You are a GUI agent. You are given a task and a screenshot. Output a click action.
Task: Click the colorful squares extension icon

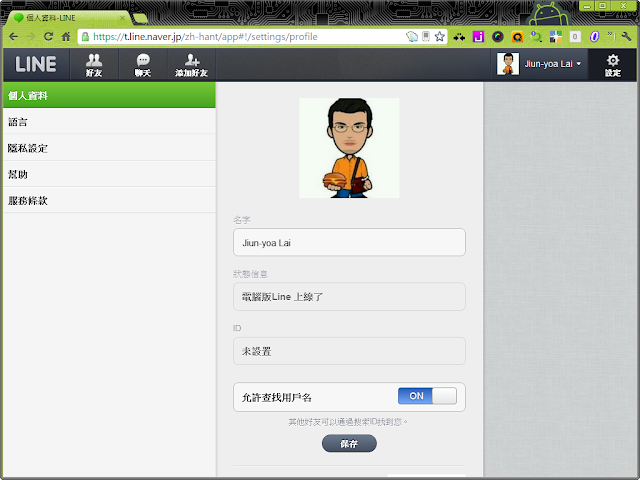point(556,37)
